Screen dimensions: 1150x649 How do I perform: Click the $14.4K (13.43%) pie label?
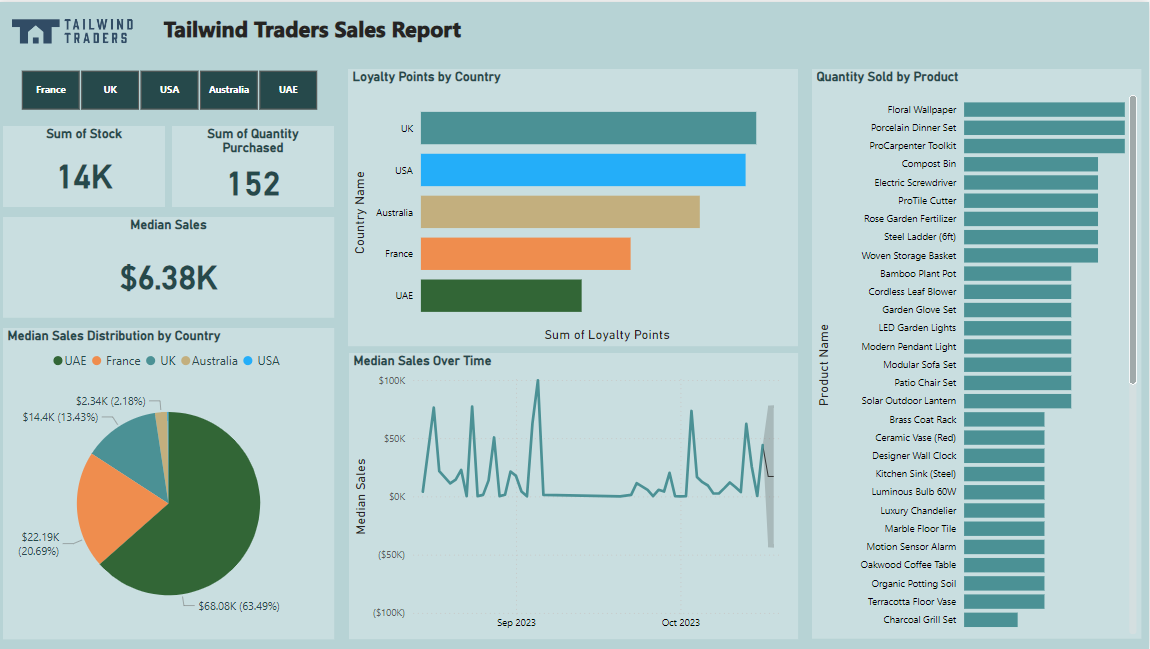[60, 417]
